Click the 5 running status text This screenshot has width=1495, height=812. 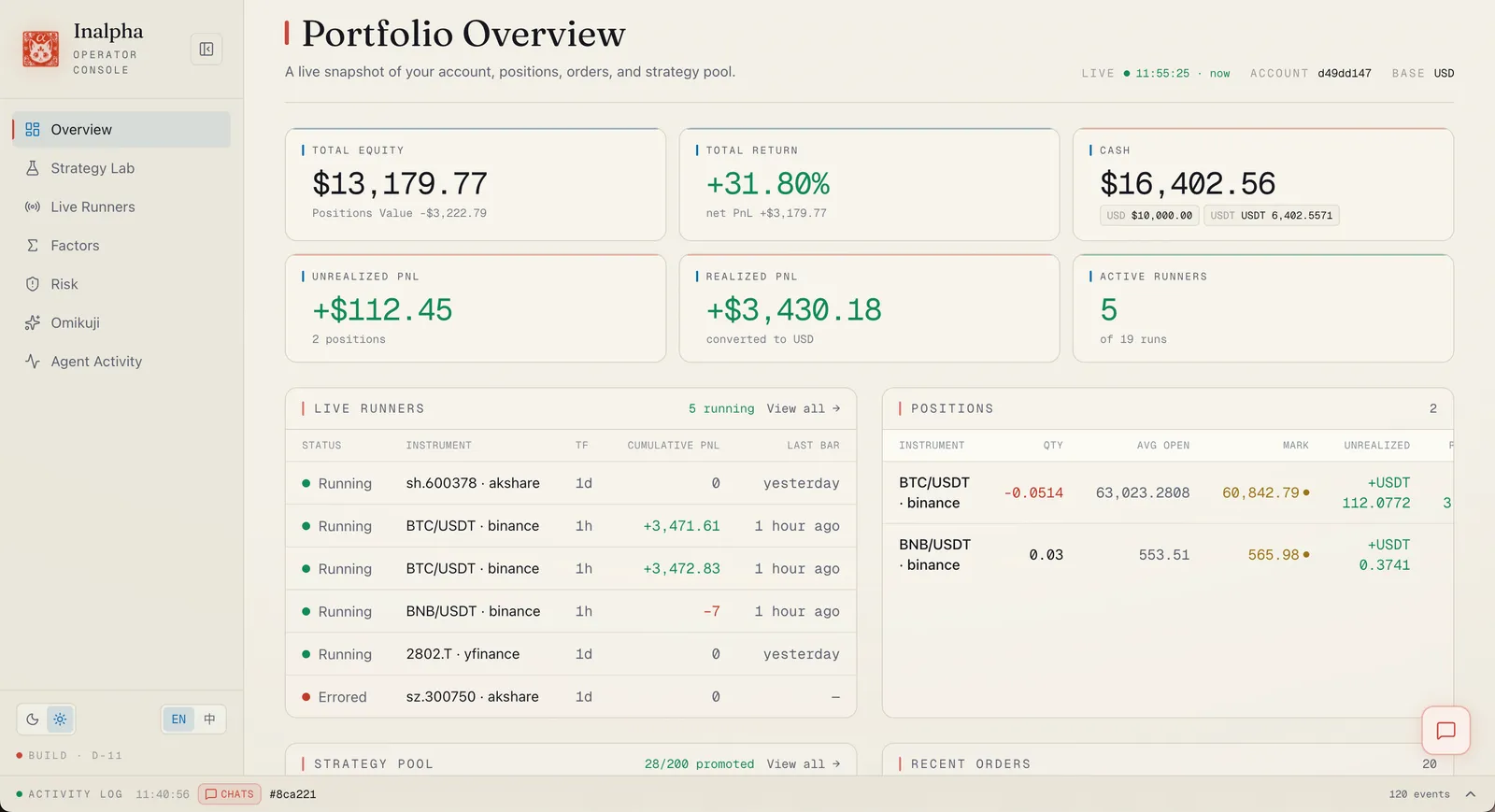pyautogui.click(x=721, y=409)
